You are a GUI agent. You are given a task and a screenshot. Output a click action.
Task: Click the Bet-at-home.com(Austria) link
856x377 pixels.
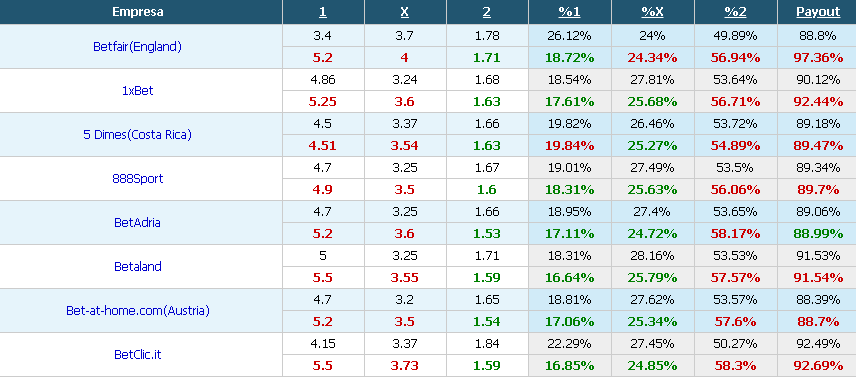coord(138,311)
